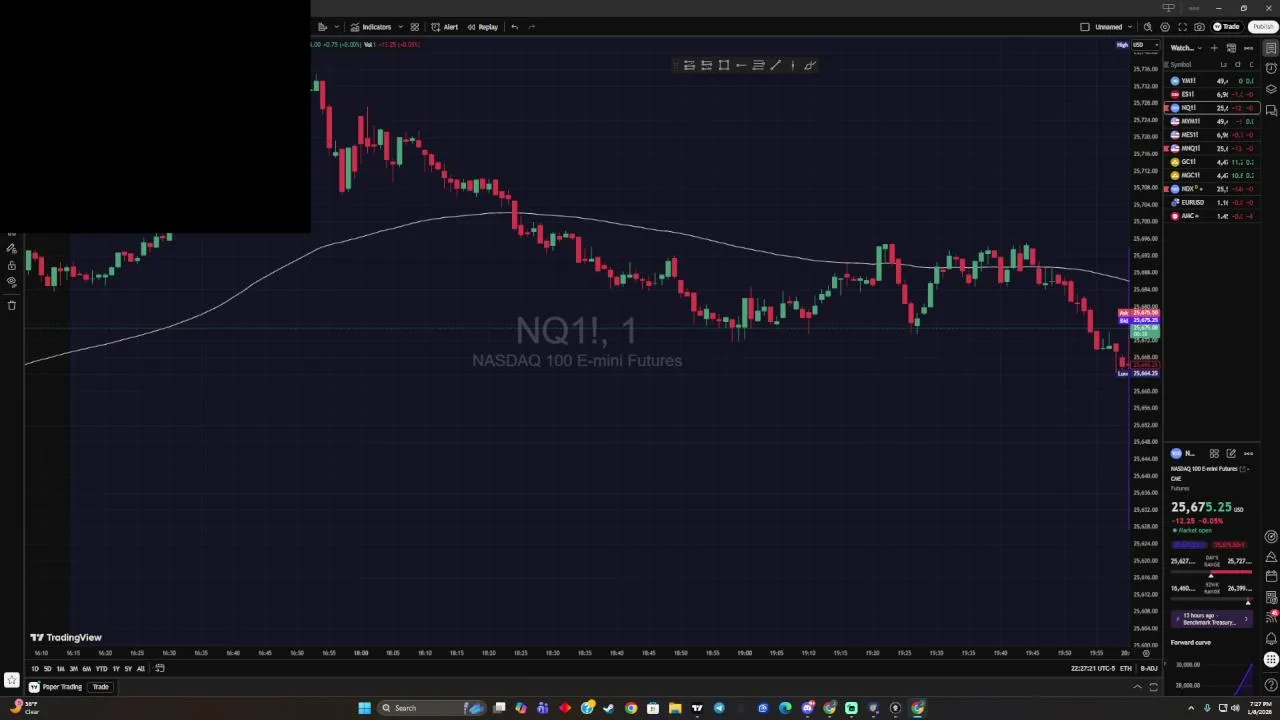Switch range to 5D
The image size is (1280, 720).
[x=47, y=669]
